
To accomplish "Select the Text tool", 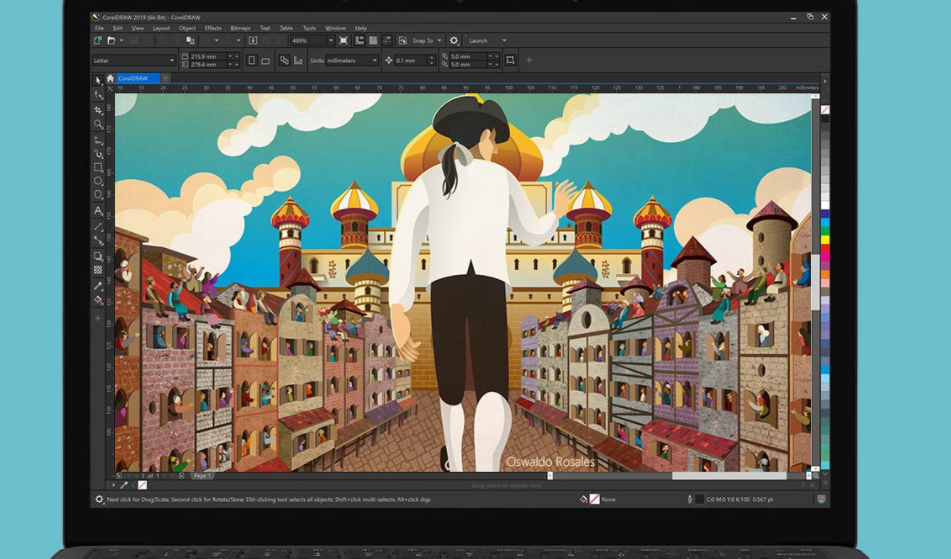I will [98, 211].
